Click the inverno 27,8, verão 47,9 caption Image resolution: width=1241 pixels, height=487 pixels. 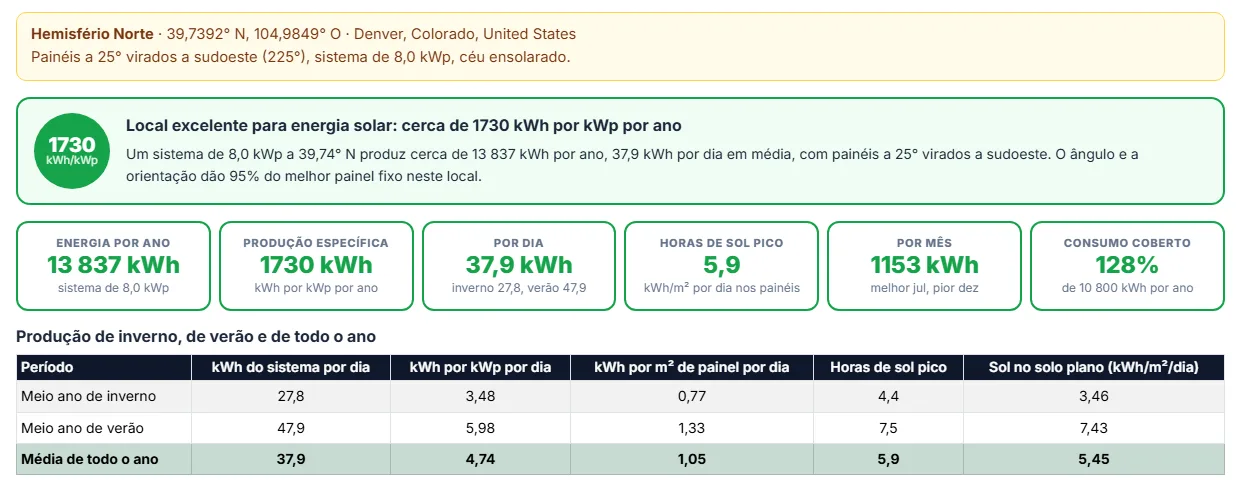point(519,288)
